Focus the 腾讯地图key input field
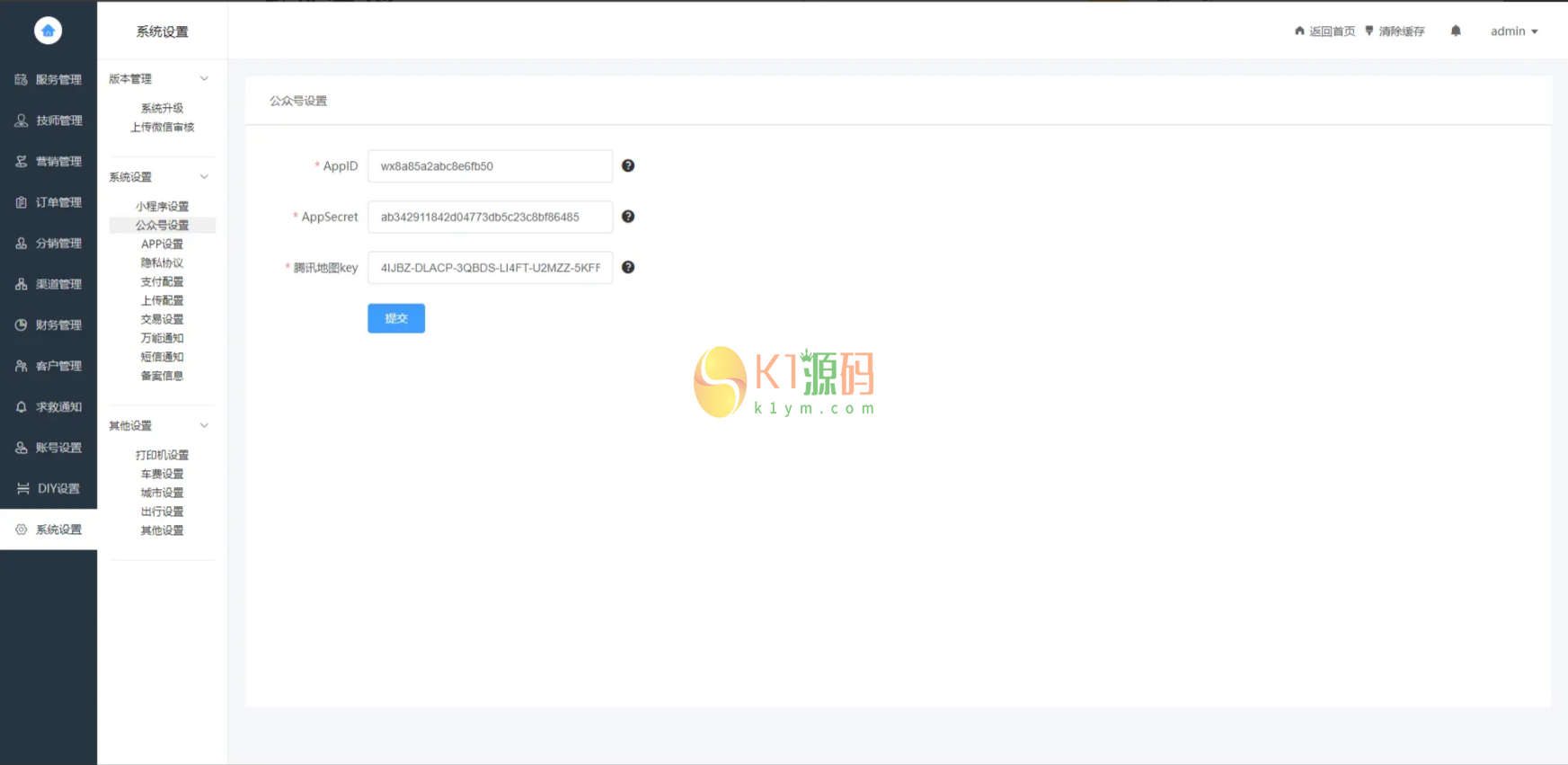This screenshot has width=1568, height=765. pos(490,268)
